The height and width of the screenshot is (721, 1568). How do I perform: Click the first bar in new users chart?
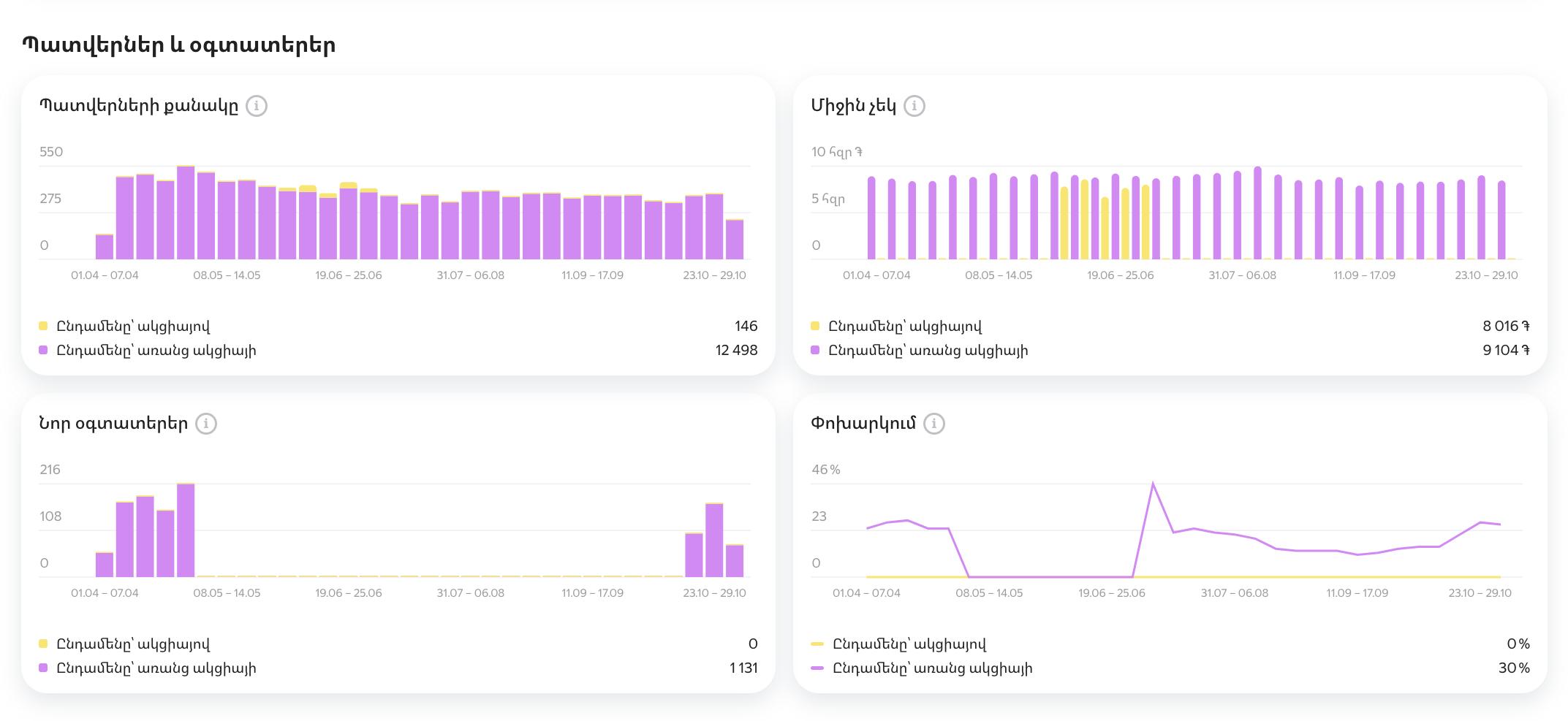coord(105,565)
